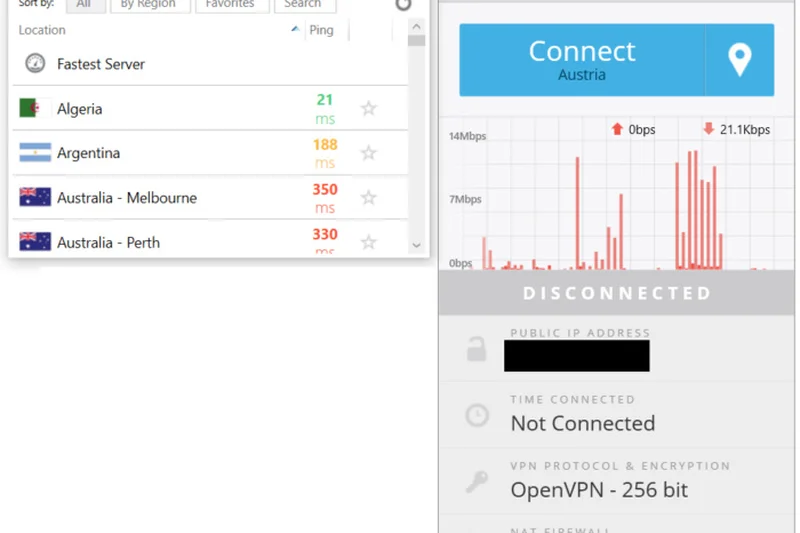Click the Australia - Melbourne flag icon
The width and height of the screenshot is (800, 533).
coord(35,197)
